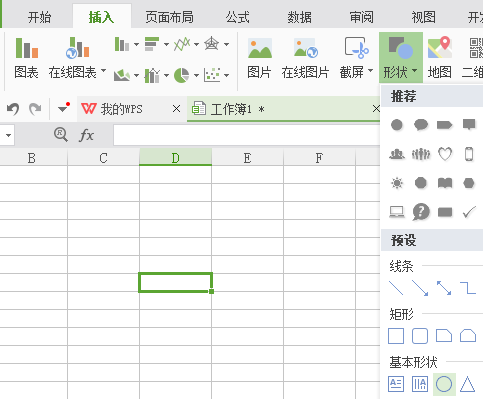Close the 我的WPS tab

click(x=177, y=109)
